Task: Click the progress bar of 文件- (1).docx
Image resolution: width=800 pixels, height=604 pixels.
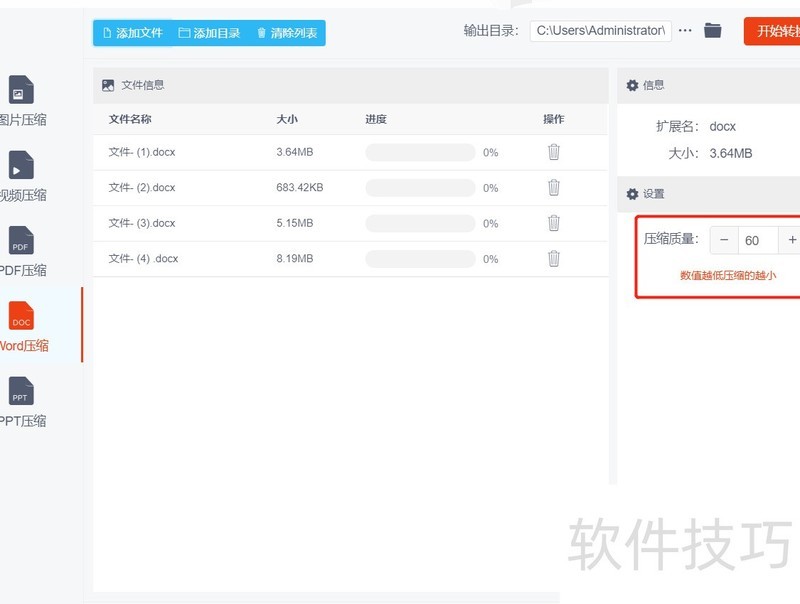Action: coord(420,153)
